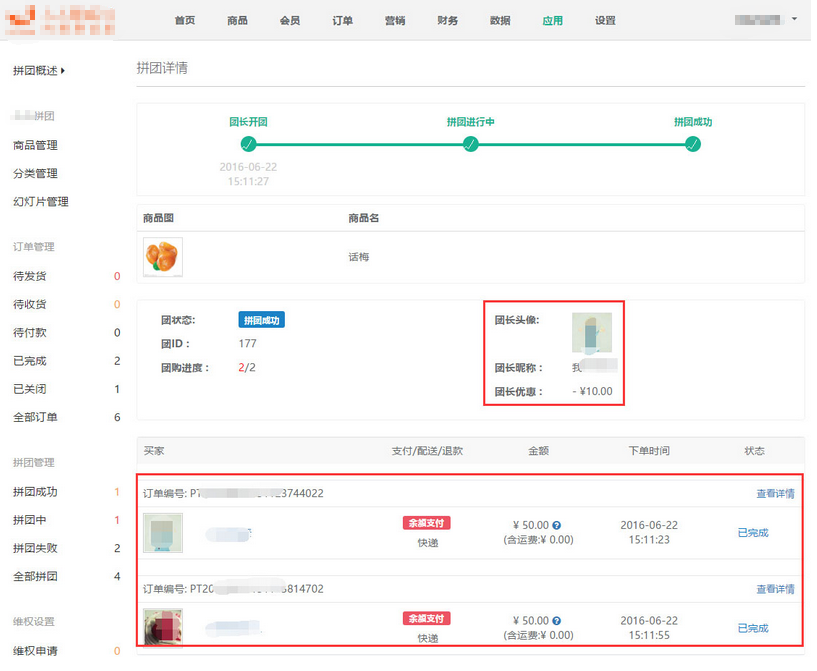Screen dimensions: 817x671
Task: Click the help icon beside second ¥50.00
Action: coord(556,620)
